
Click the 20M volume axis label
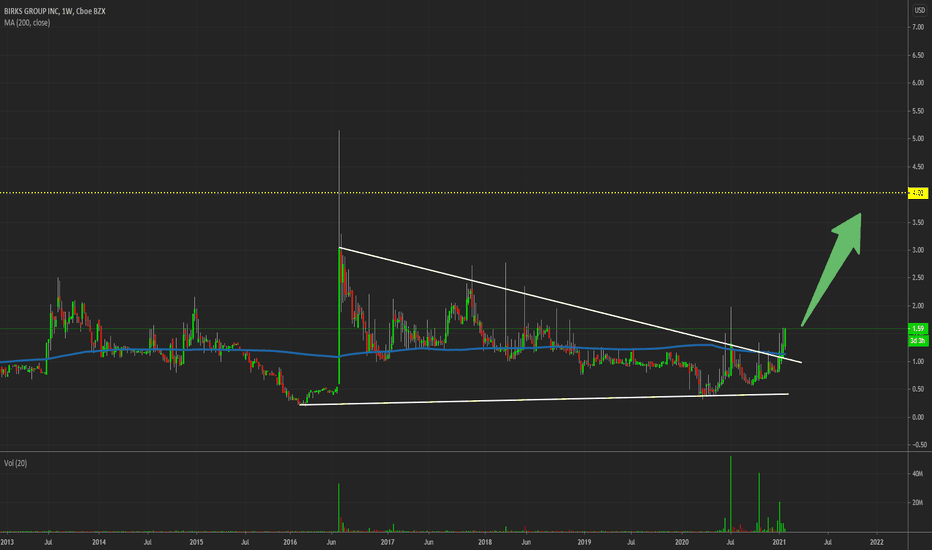coord(918,502)
